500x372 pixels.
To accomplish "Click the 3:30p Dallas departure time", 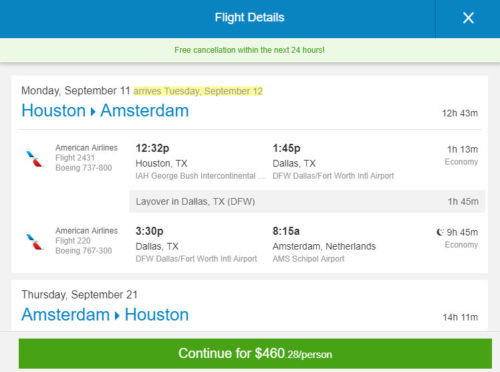I will [149, 231].
